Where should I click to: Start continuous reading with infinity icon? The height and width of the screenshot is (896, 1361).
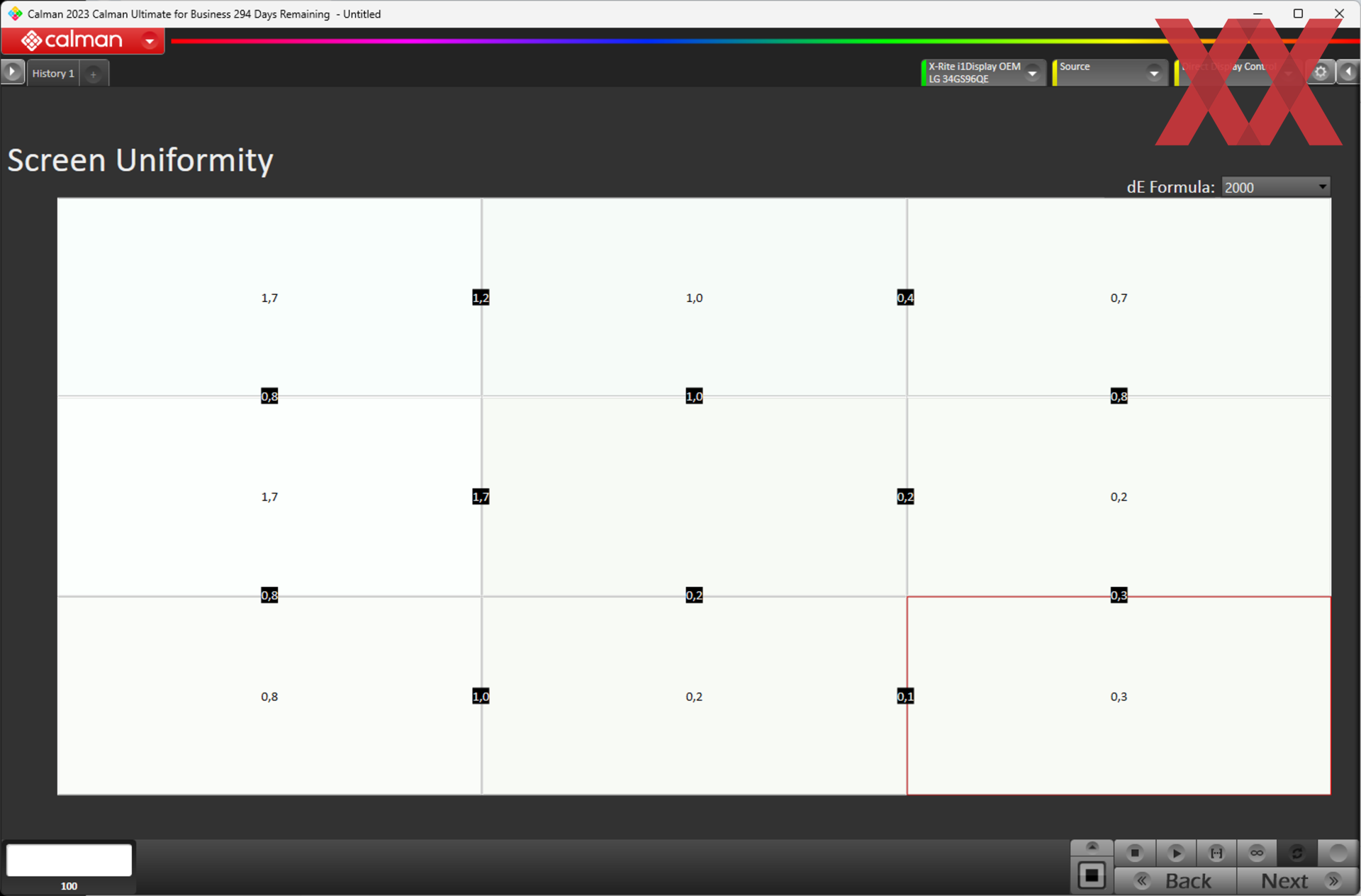1257,853
